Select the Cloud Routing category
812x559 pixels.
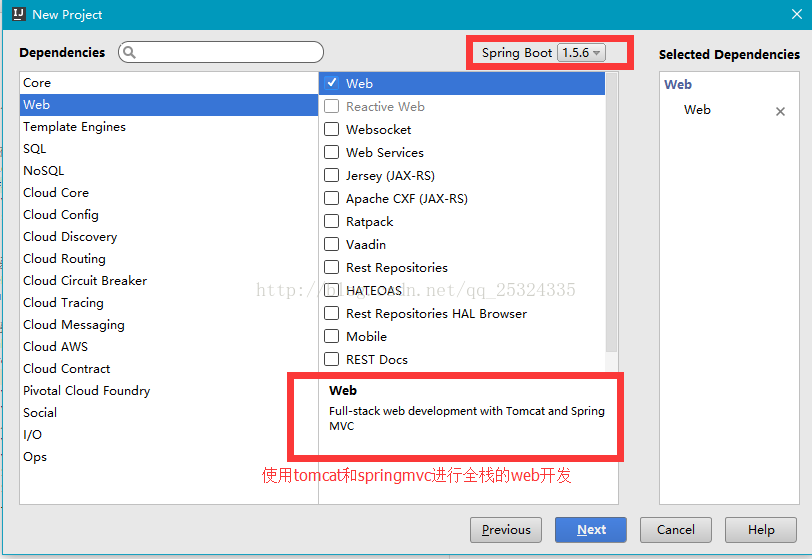[x=169, y=259]
